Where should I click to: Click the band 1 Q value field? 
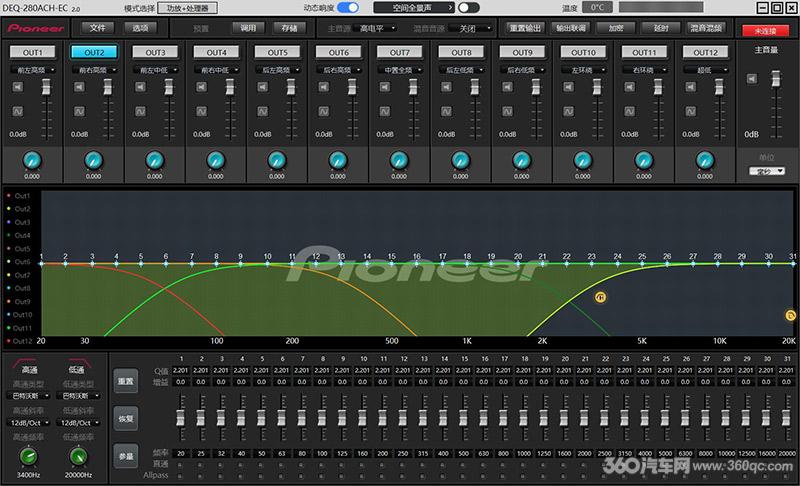181,370
